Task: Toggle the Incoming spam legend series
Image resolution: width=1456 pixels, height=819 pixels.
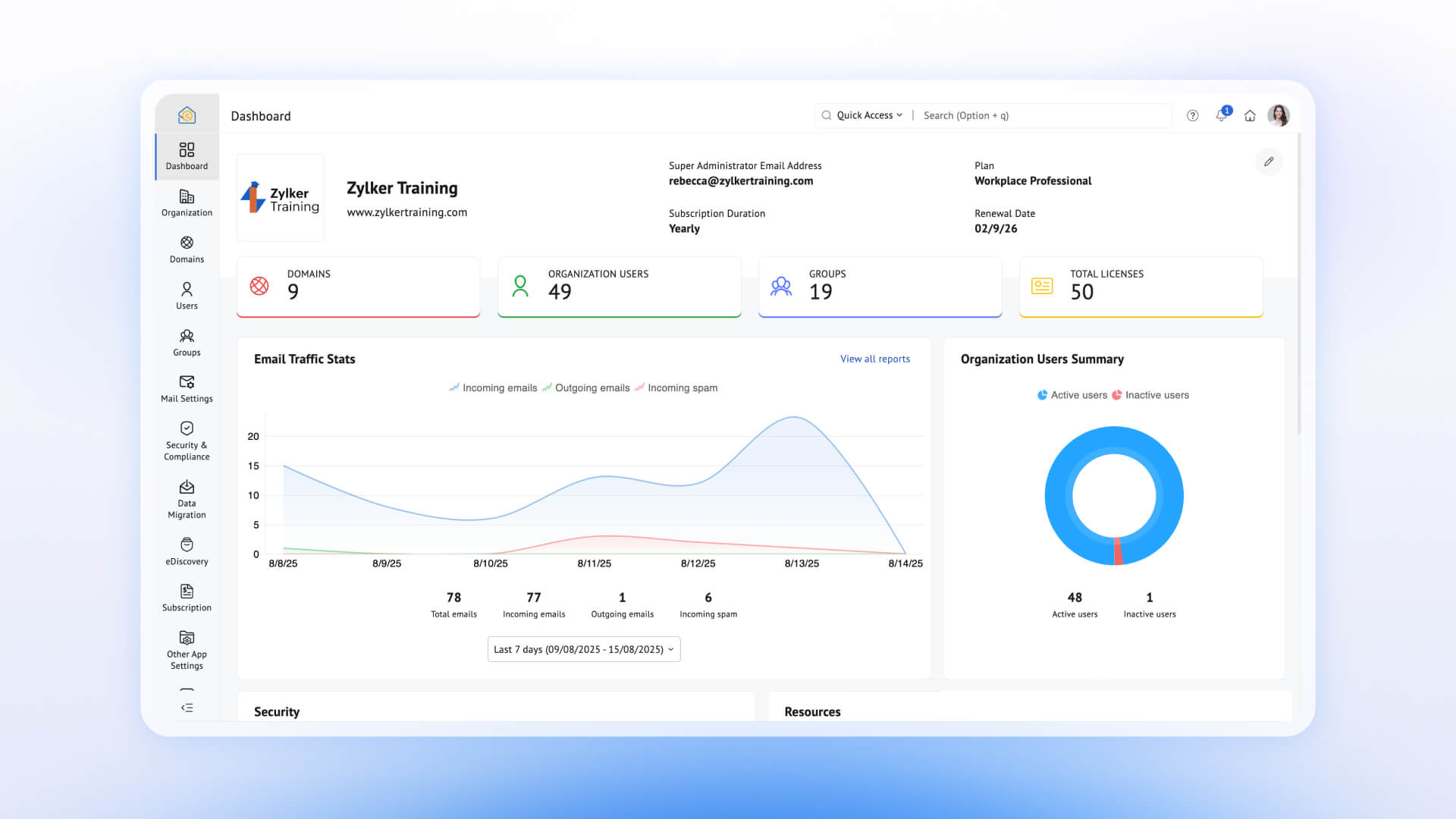Action: point(676,388)
